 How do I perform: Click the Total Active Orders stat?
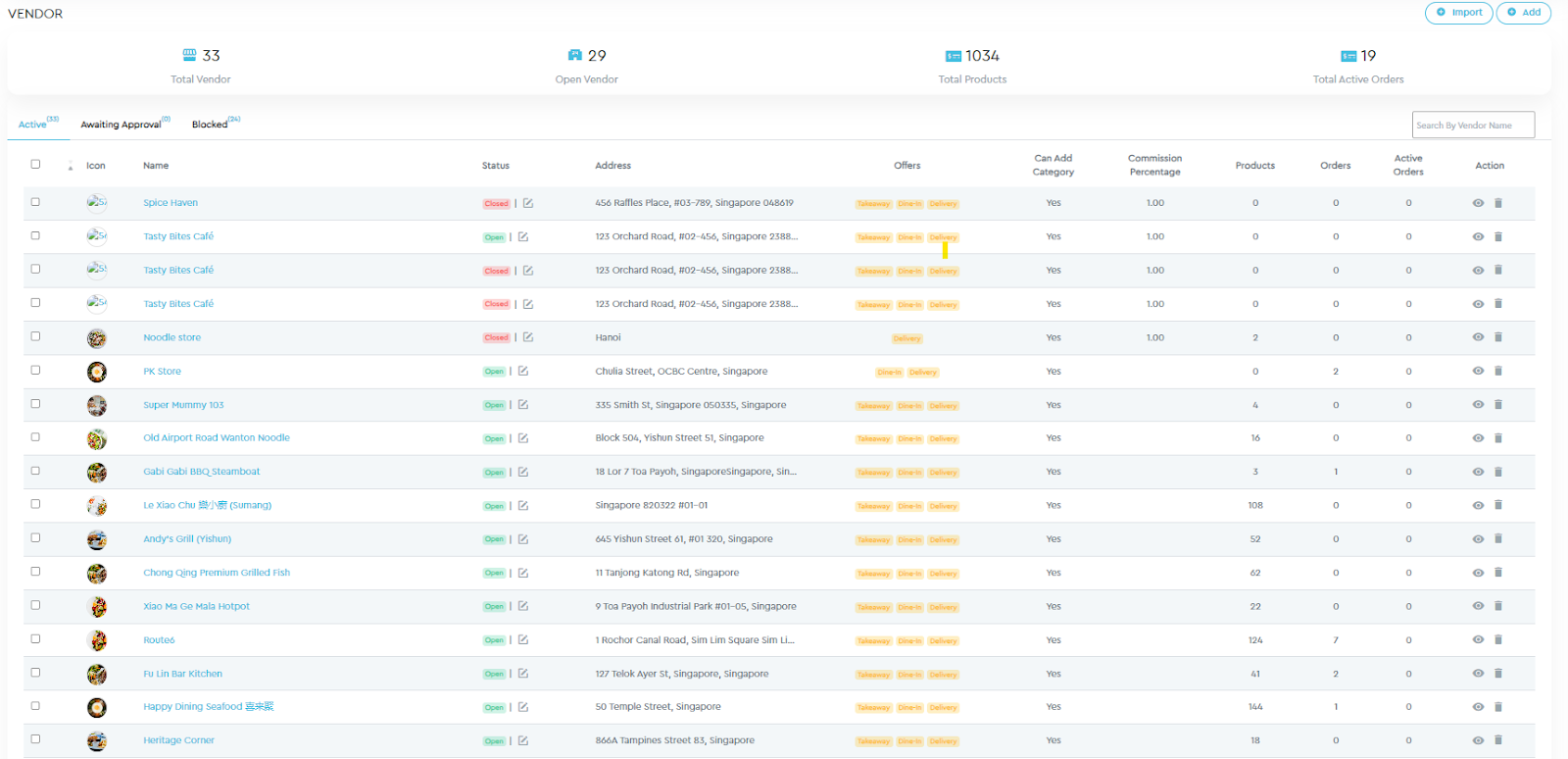pos(1358,67)
